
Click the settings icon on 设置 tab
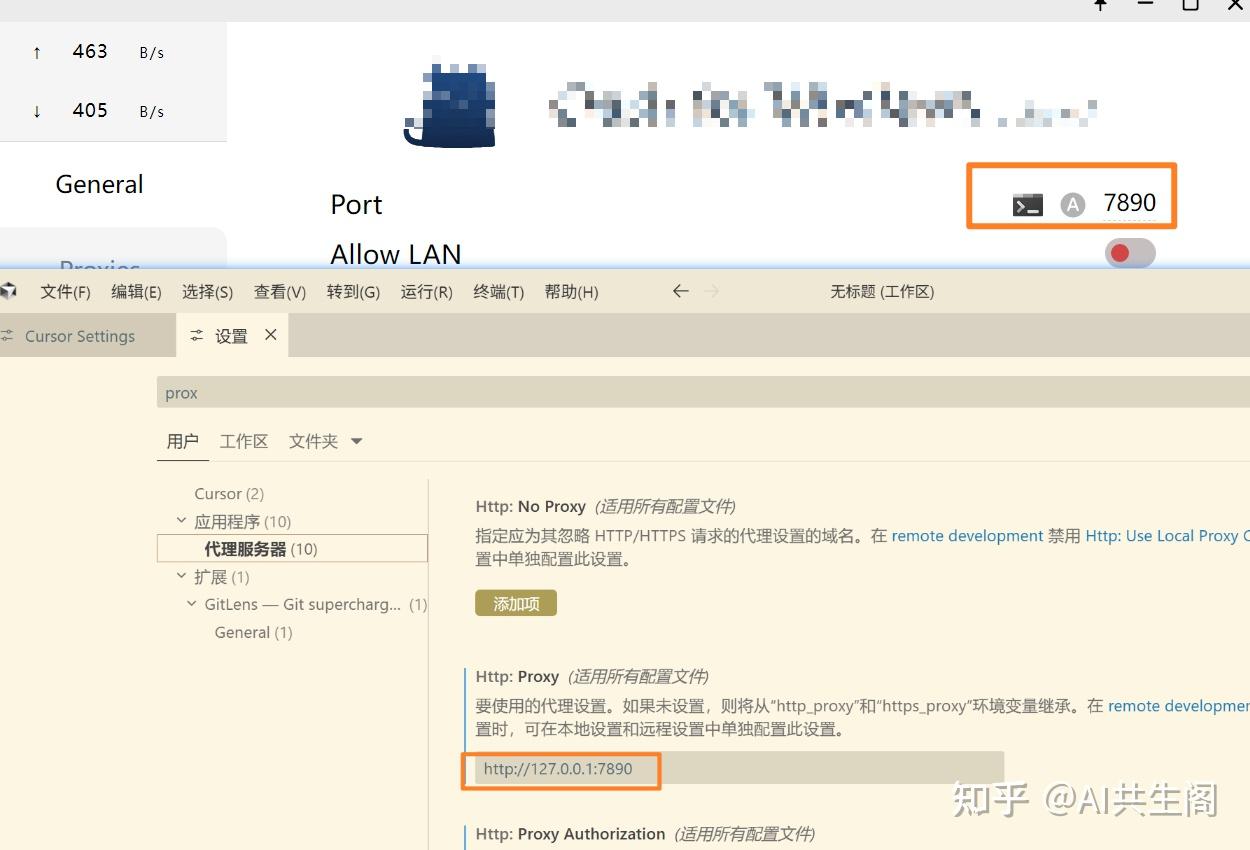point(197,336)
